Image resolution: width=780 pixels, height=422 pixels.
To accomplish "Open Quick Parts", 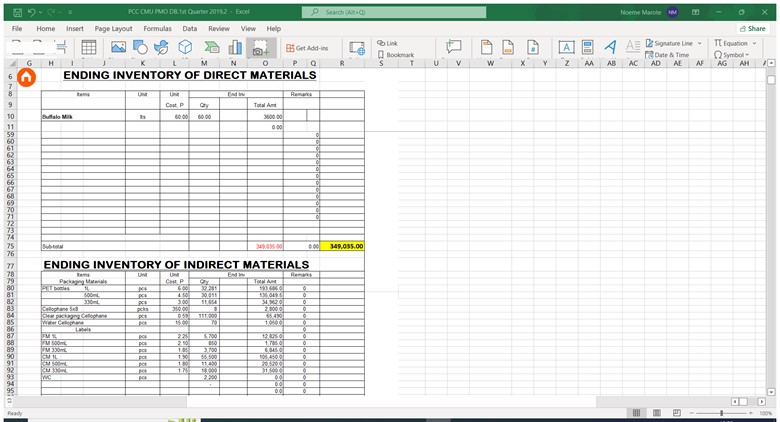I will [x=587, y=47].
